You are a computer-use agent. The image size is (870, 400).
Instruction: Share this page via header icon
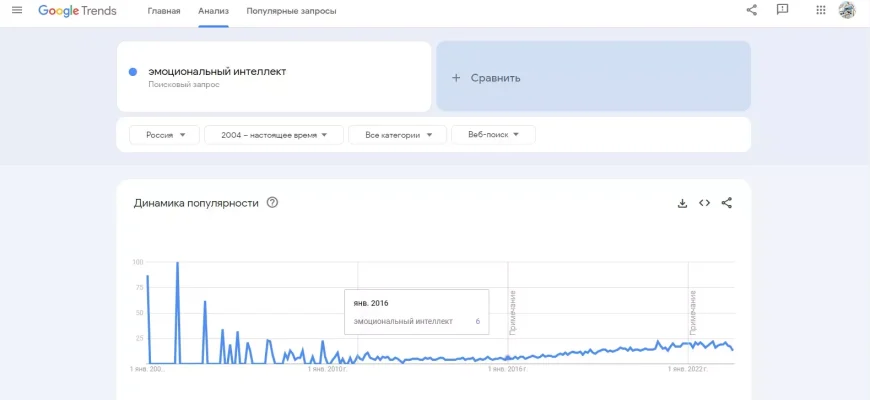752,11
